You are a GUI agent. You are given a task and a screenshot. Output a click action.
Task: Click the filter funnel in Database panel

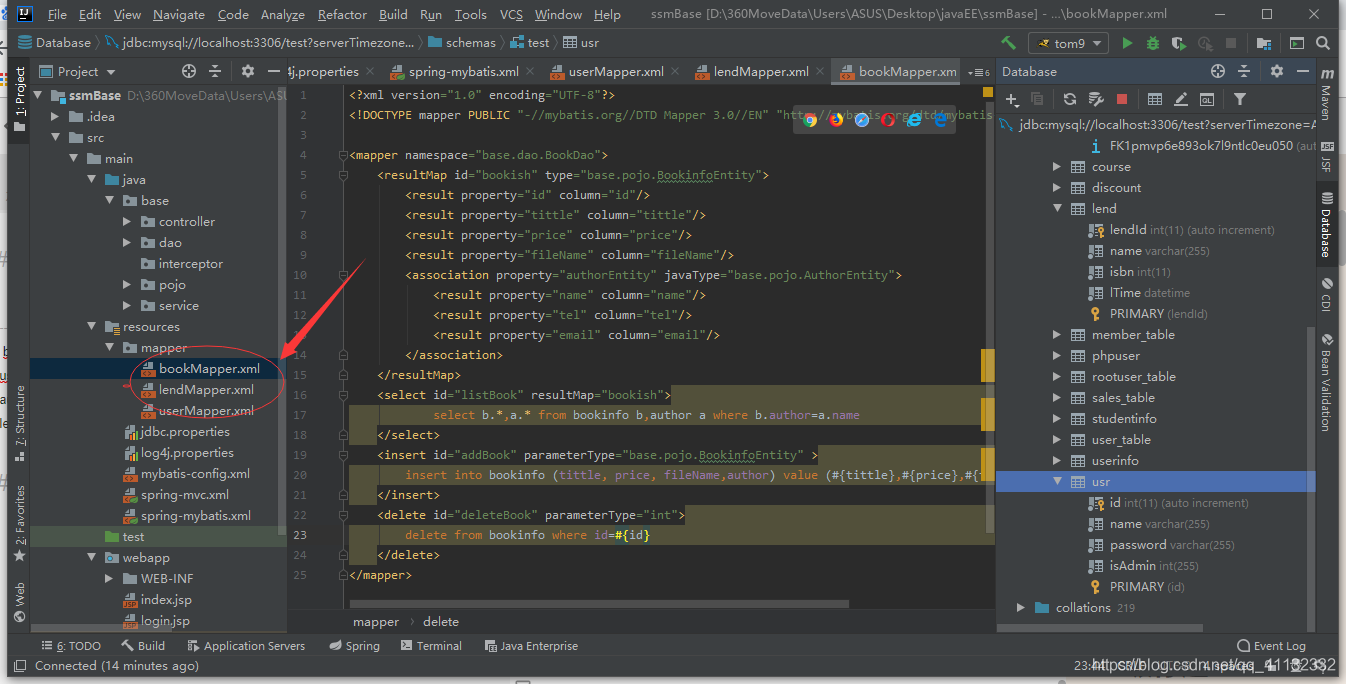(1240, 99)
